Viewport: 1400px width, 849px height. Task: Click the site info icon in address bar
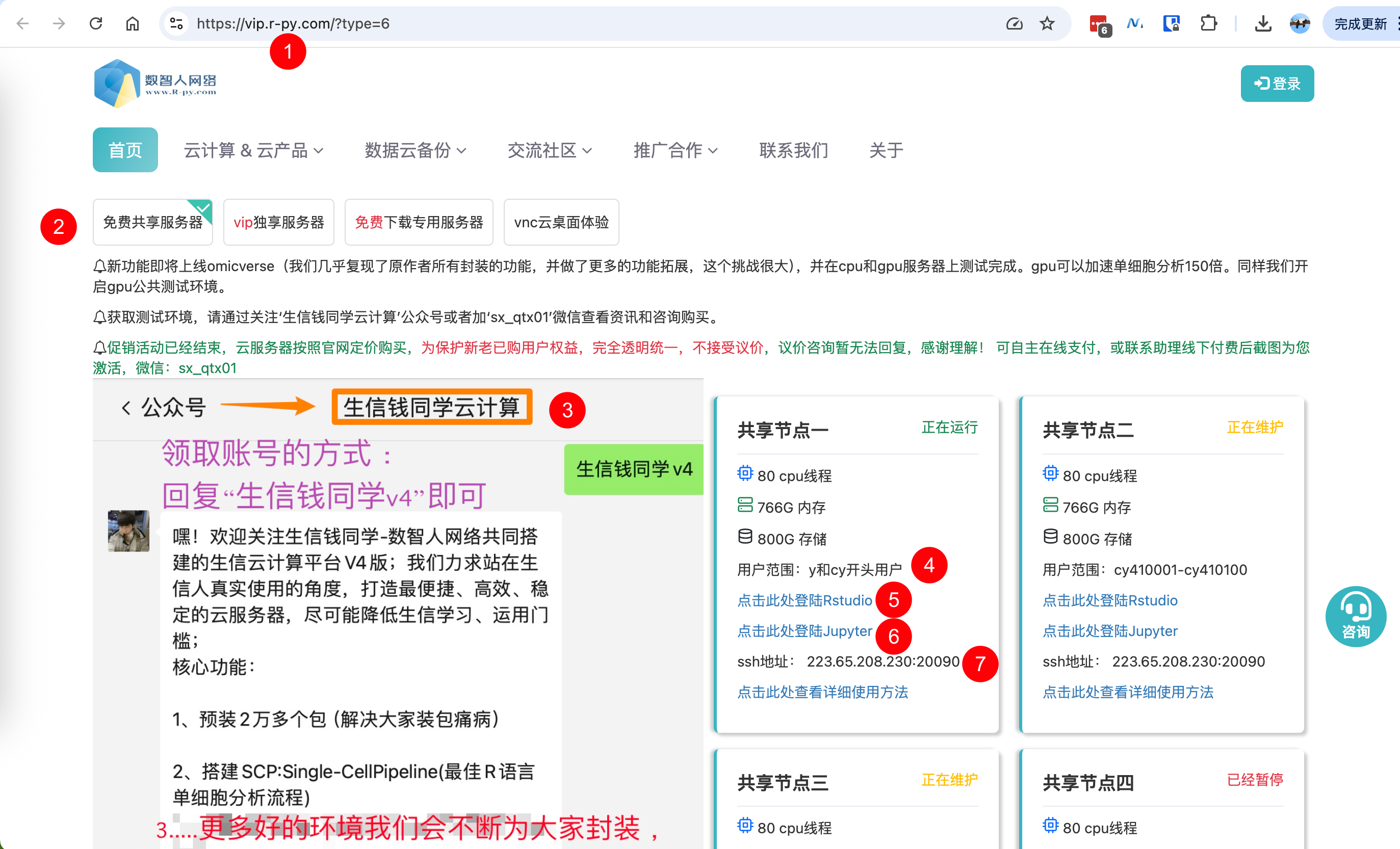tap(176, 23)
